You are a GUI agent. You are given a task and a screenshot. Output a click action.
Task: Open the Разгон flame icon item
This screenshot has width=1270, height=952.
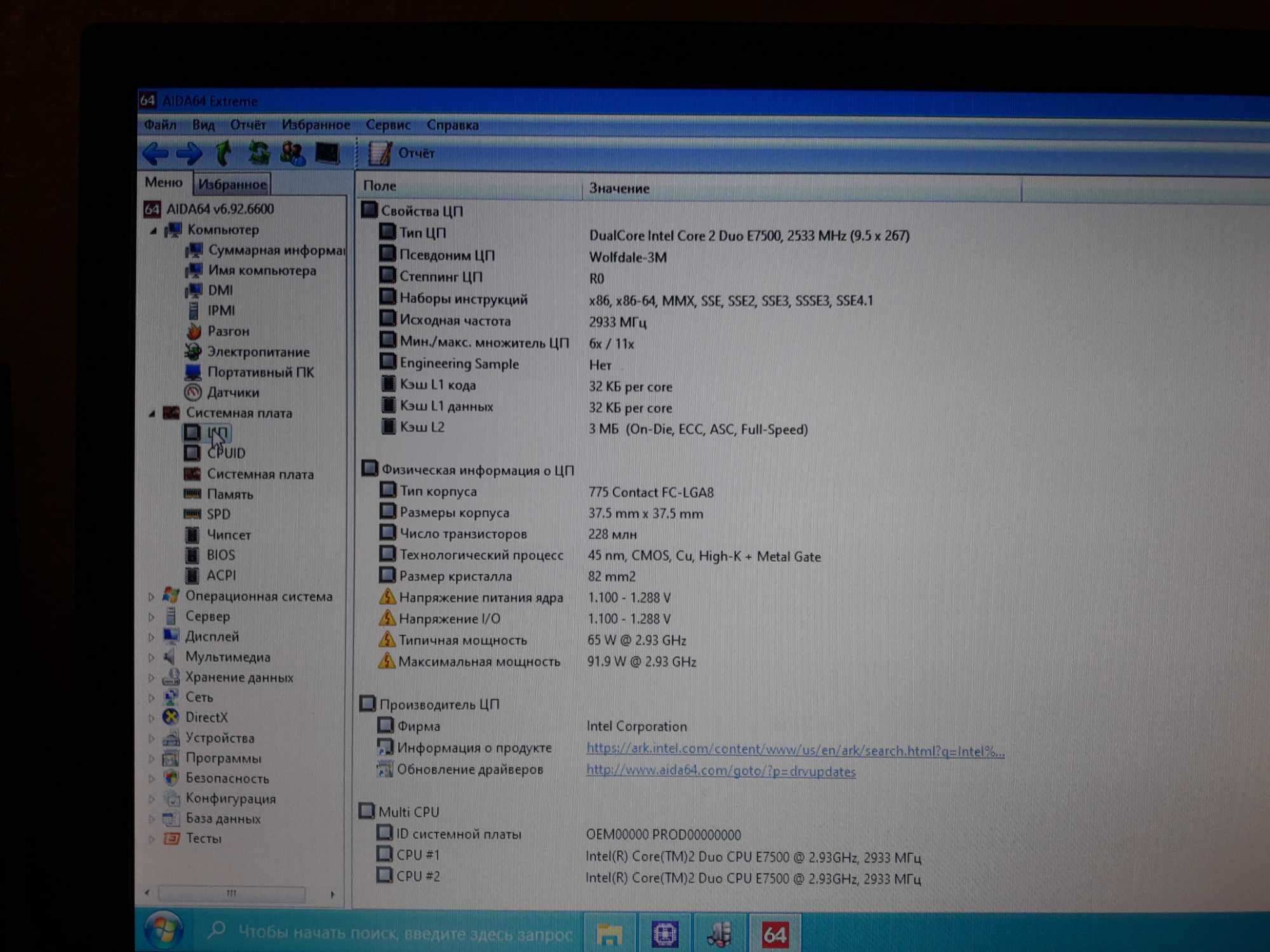tap(218, 331)
